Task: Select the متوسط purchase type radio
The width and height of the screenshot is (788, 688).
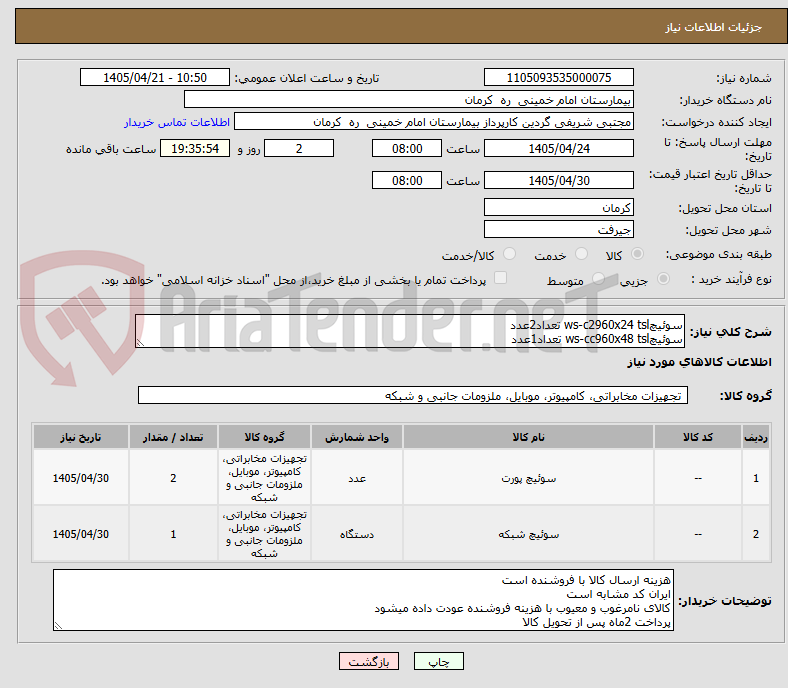Action: 598,278
